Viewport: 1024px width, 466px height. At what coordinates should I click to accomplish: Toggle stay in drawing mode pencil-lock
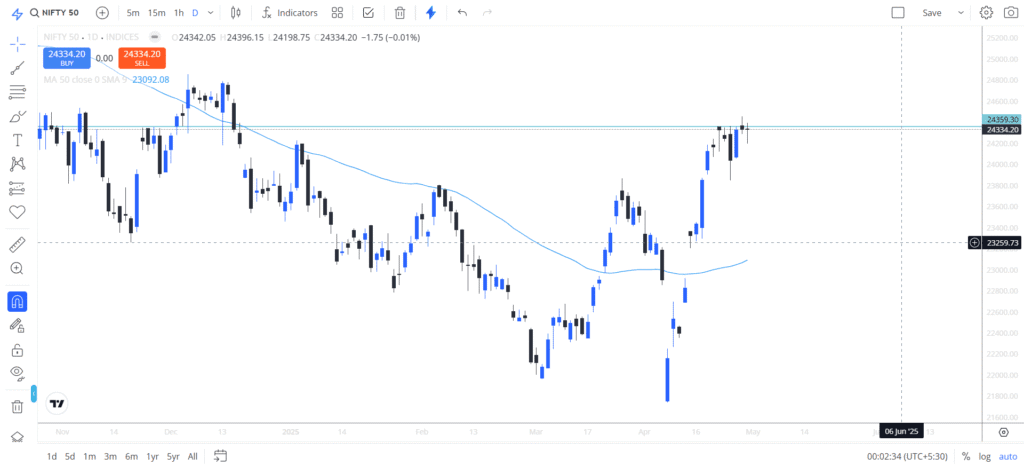pos(18,325)
